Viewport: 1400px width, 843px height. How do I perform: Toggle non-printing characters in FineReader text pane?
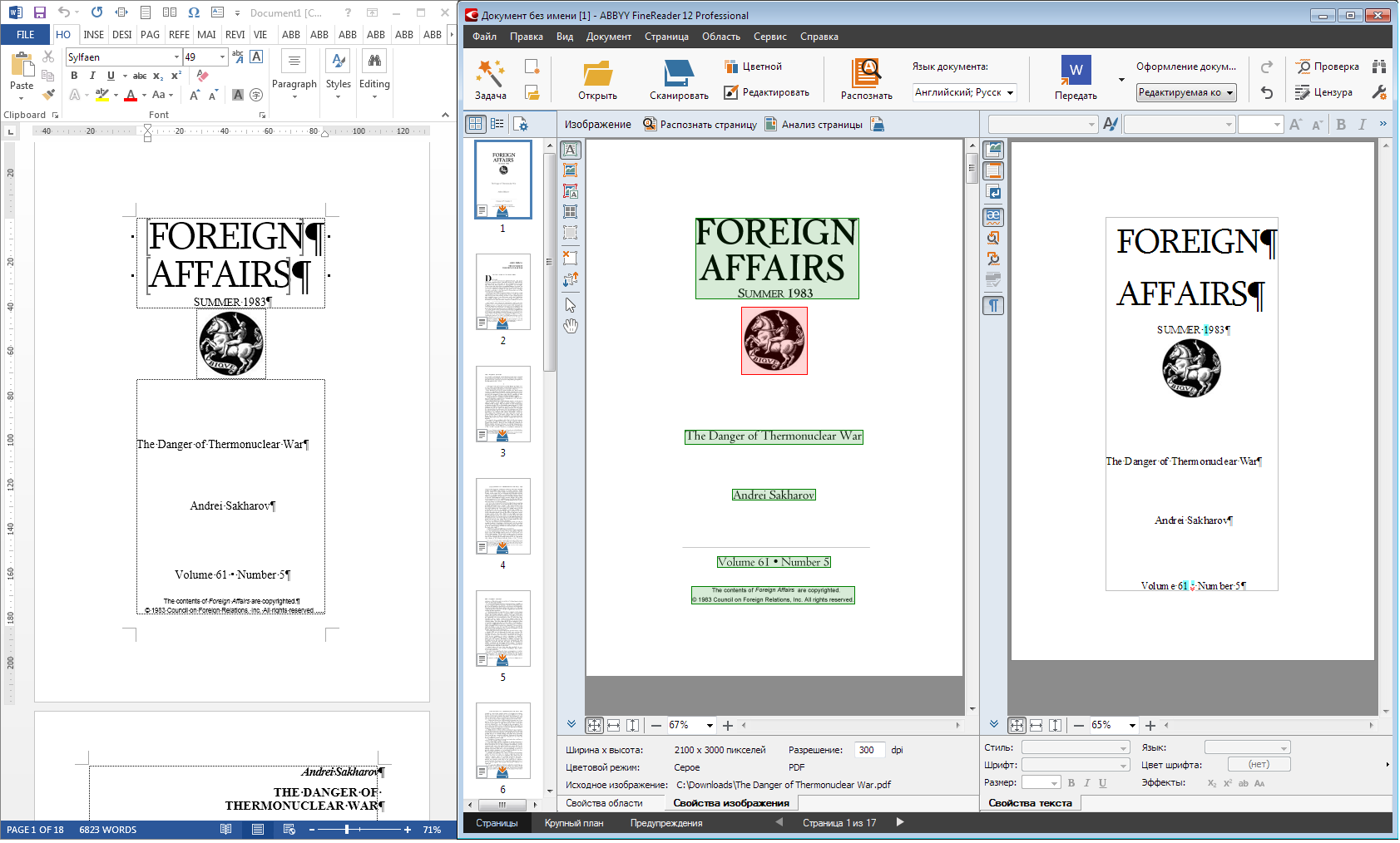[x=993, y=305]
